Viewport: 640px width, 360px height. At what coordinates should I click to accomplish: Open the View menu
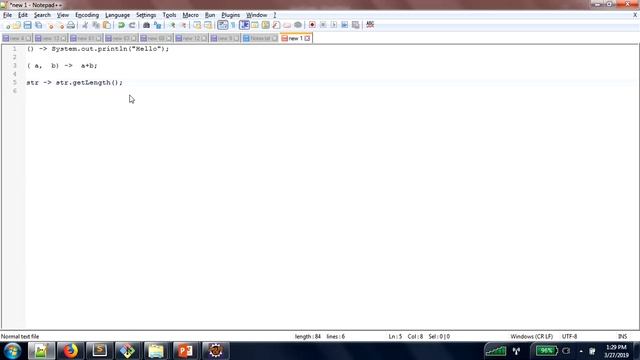(63, 15)
